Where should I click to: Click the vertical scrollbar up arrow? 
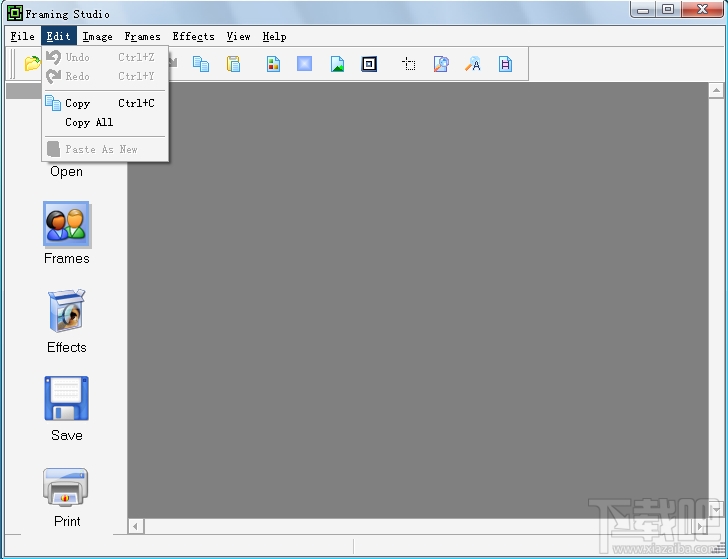(x=716, y=91)
